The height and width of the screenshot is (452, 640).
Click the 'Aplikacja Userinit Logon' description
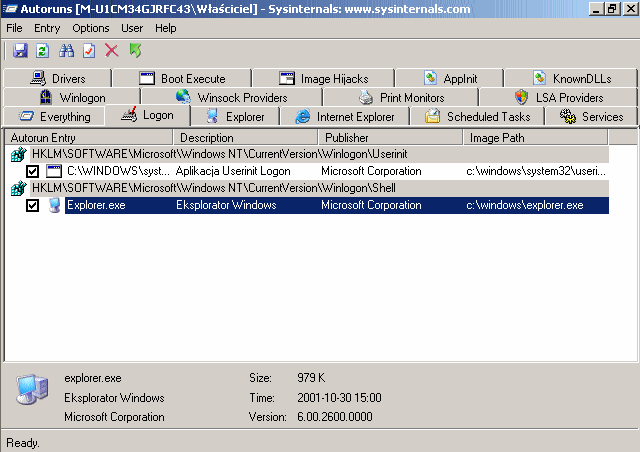[233, 171]
